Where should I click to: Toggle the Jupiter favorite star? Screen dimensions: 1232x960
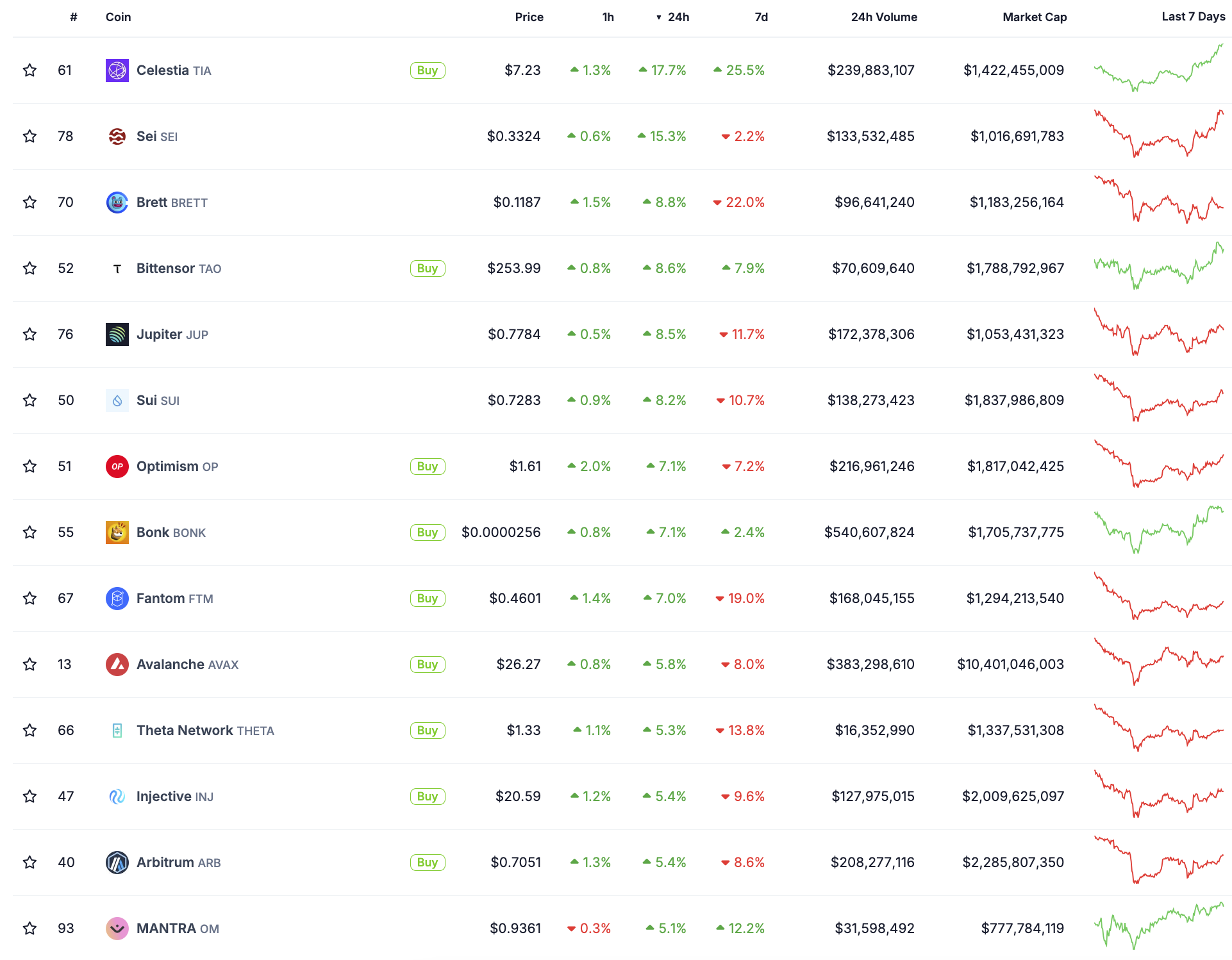pyautogui.click(x=29, y=335)
